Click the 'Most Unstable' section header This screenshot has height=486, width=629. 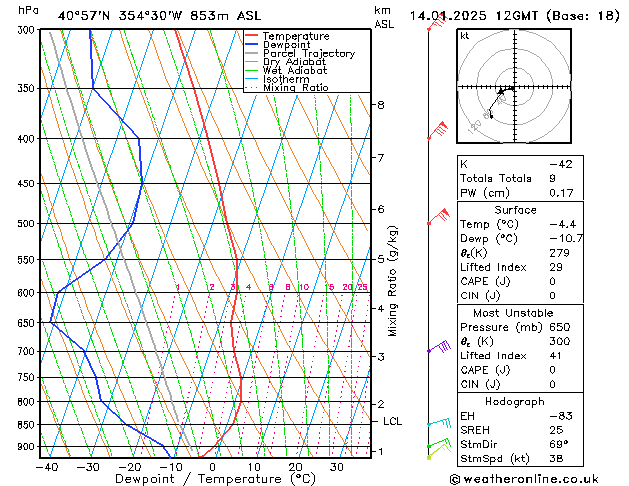tap(513, 313)
